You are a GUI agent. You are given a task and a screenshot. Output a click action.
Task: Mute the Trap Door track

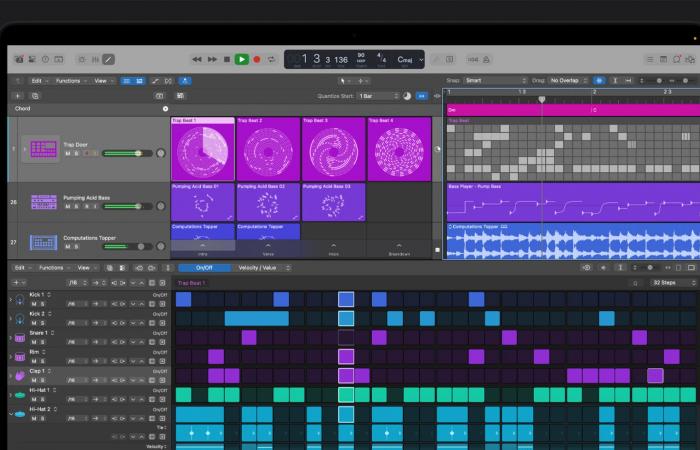[67, 154]
